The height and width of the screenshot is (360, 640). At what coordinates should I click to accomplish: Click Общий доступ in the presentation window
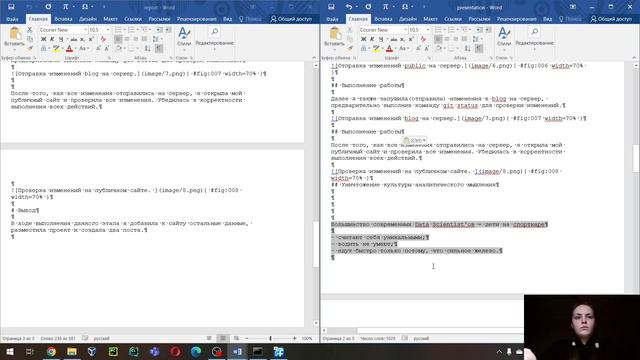tap(611, 19)
